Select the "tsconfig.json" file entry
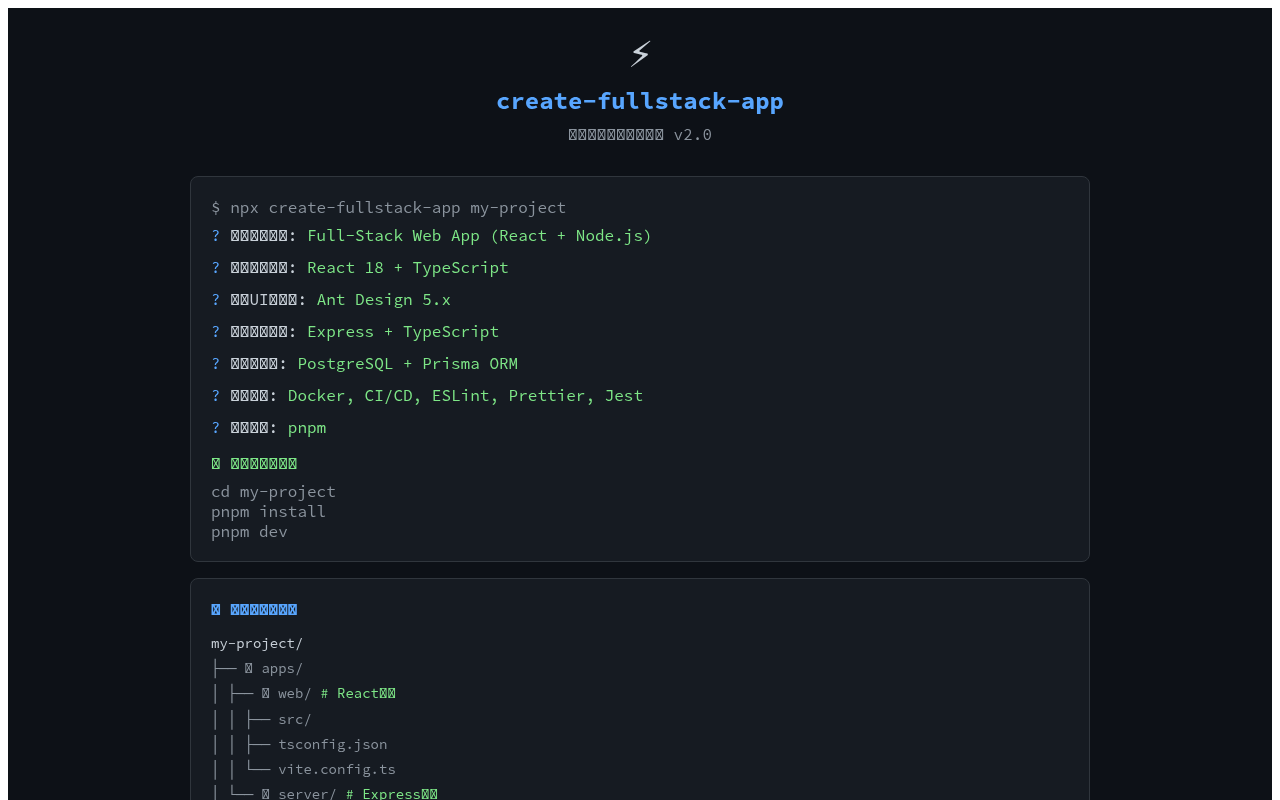 point(333,744)
